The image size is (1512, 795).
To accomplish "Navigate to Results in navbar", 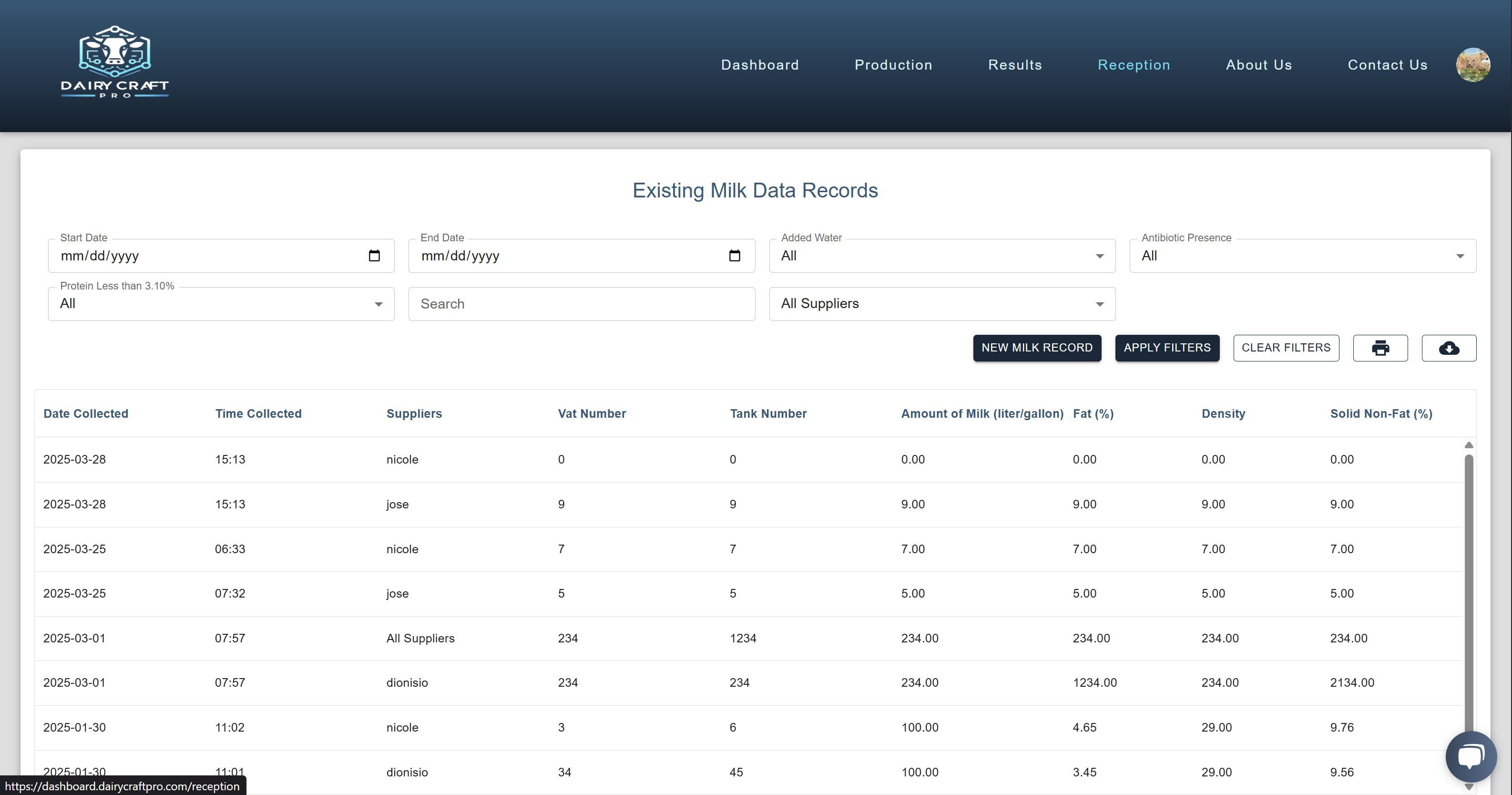I will (1014, 65).
